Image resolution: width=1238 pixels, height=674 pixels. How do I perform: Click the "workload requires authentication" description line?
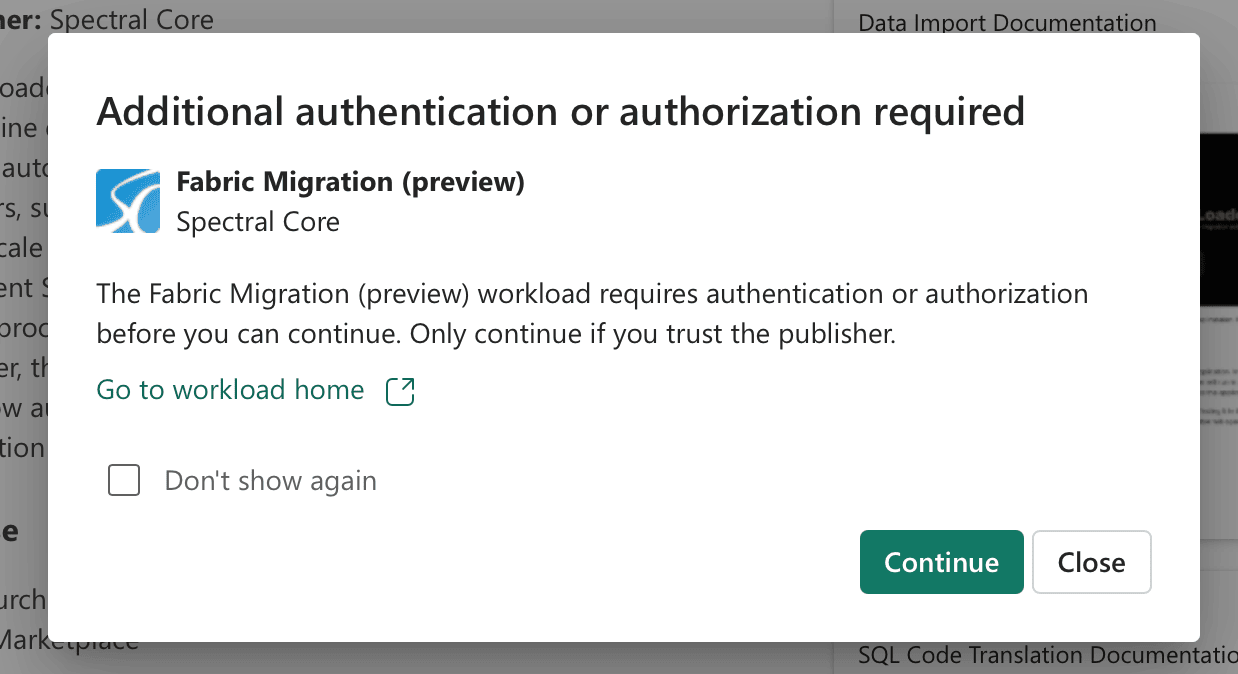click(x=592, y=295)
